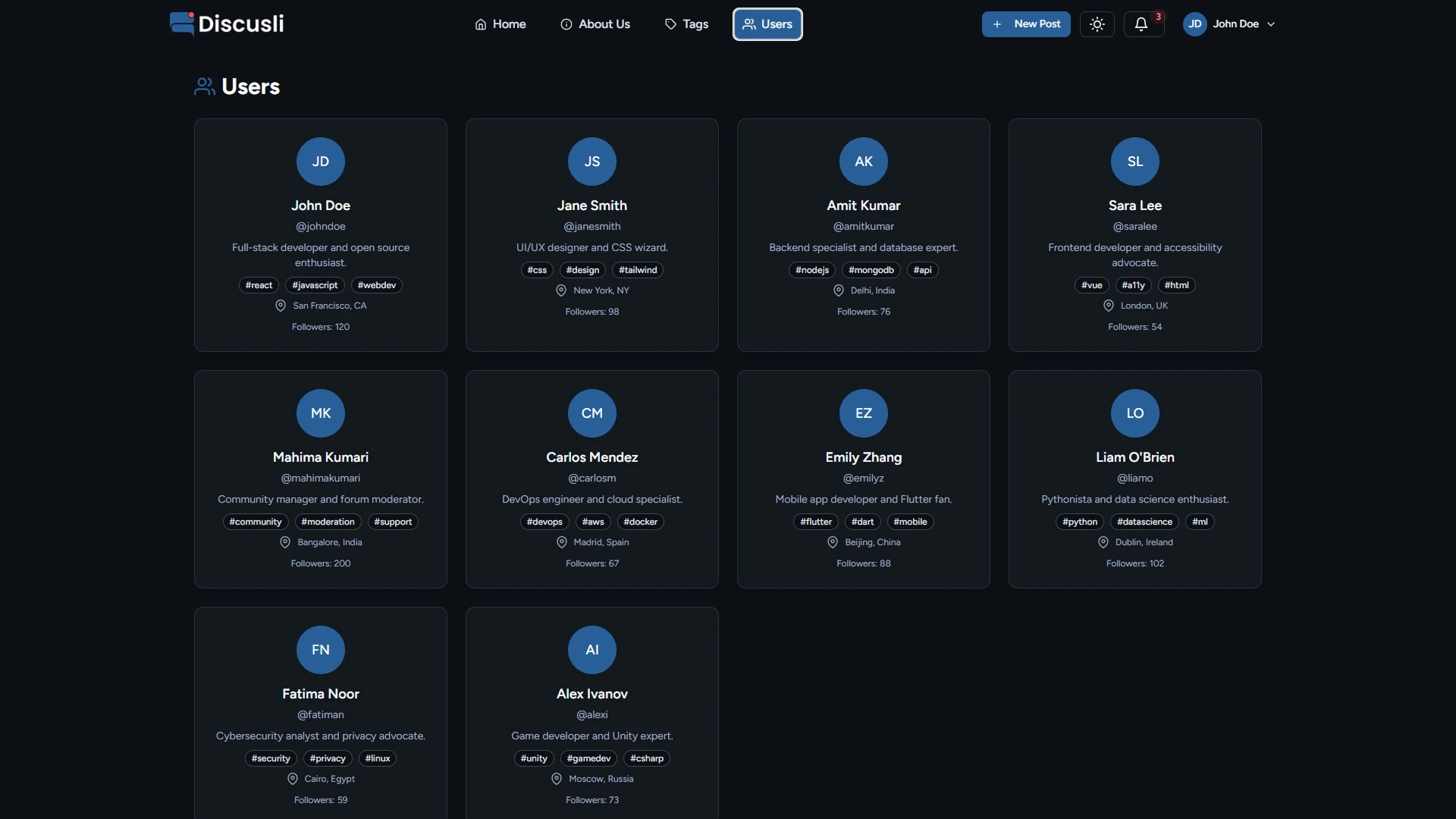This screenshot has width=1456, height=819.
Task: Select the #gamedev tag
Action: [588, 758]
